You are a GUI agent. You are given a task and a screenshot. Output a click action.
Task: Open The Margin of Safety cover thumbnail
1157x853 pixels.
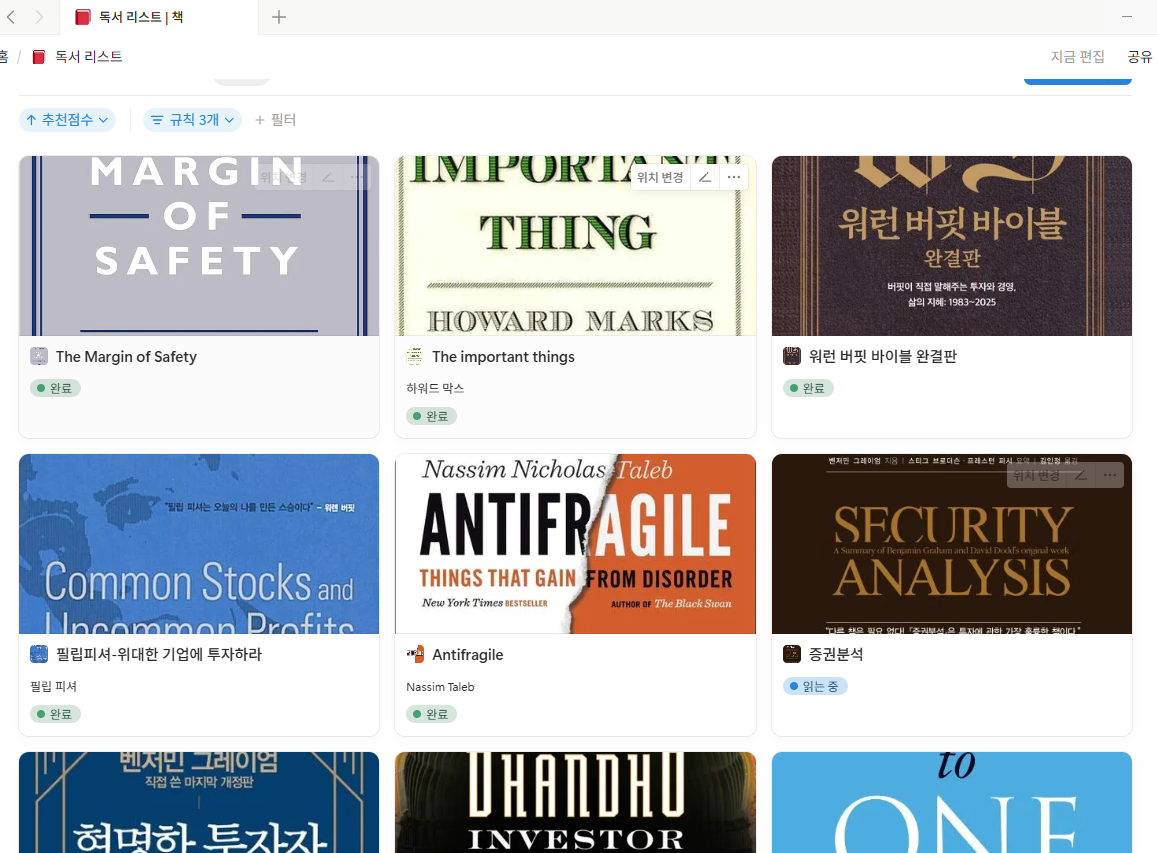pyautogui.click(x=199, y=246)
